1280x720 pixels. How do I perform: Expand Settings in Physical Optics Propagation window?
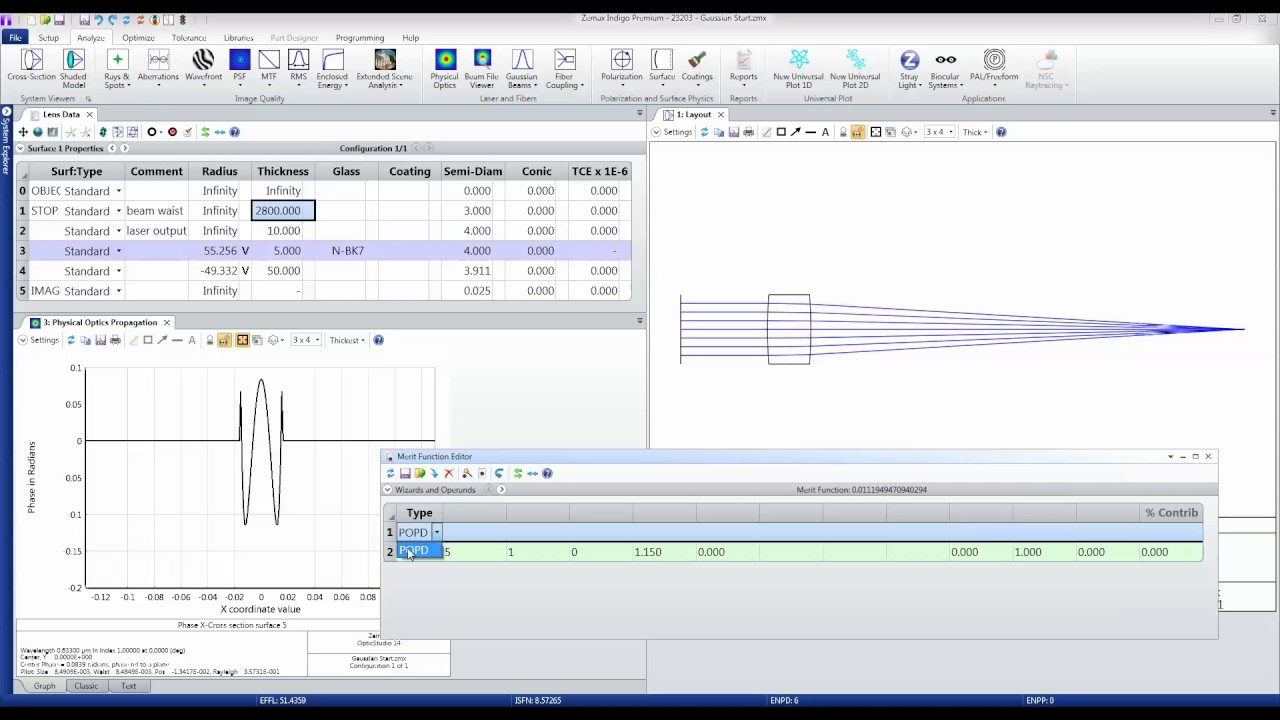coord(38,340)
